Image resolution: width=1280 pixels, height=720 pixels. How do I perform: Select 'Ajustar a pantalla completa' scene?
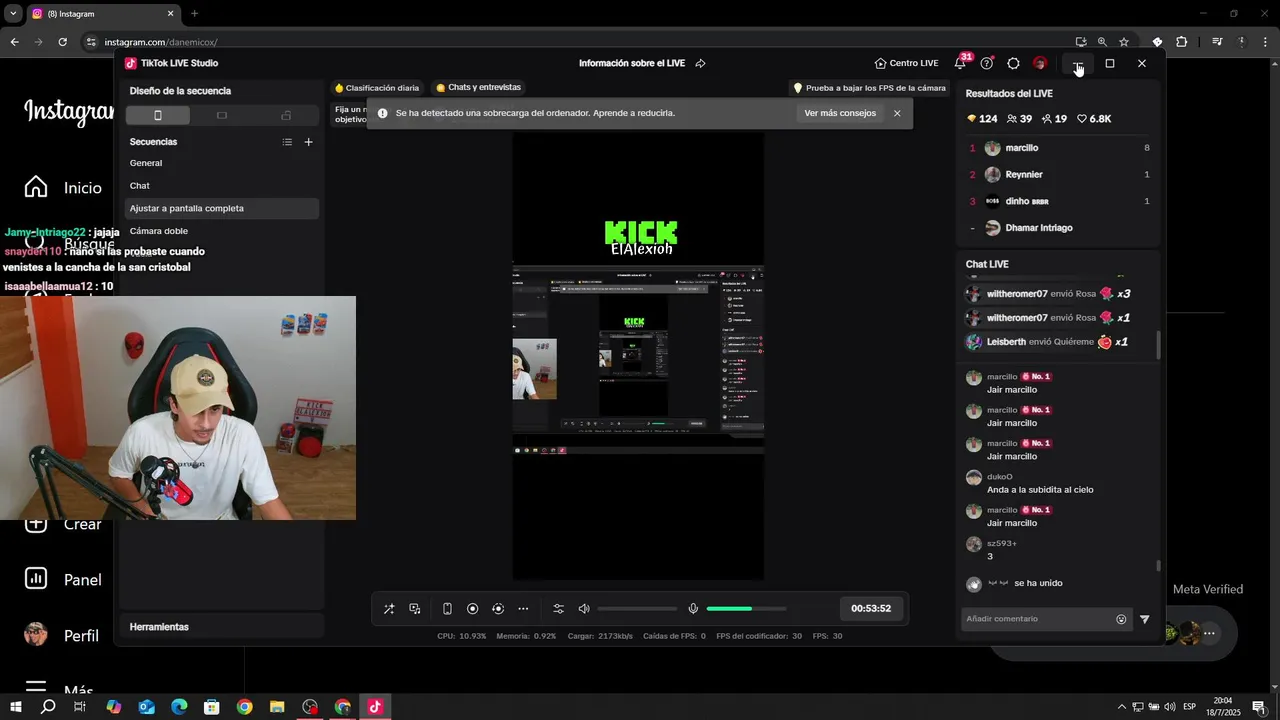point(222,208)
